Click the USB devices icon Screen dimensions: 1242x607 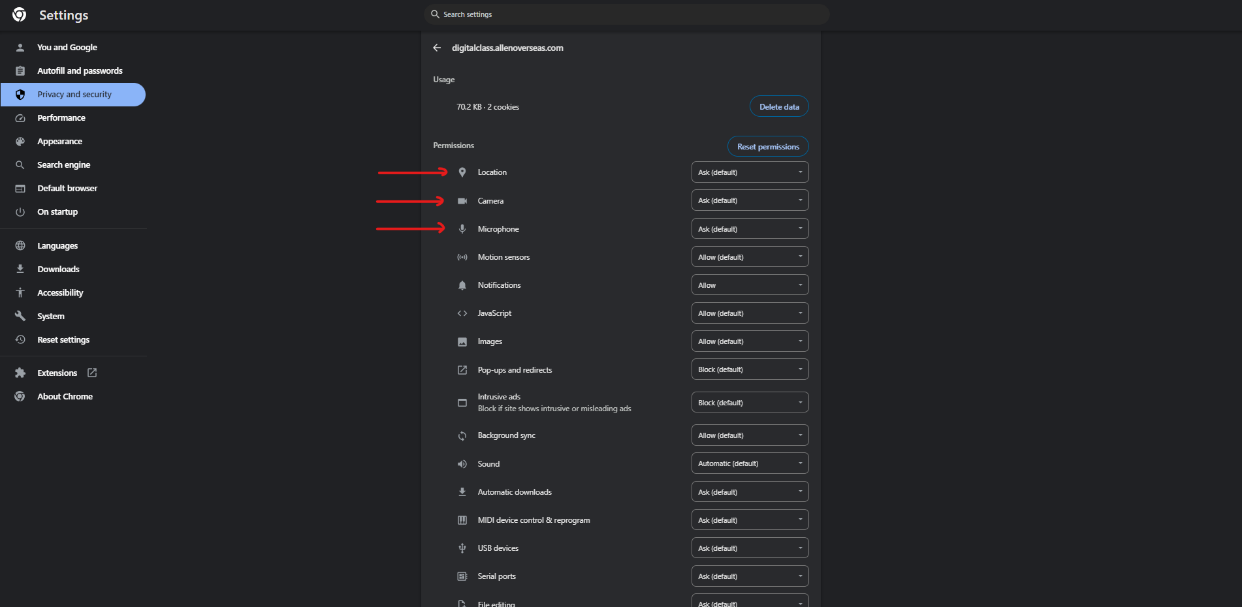pos(462,548)
